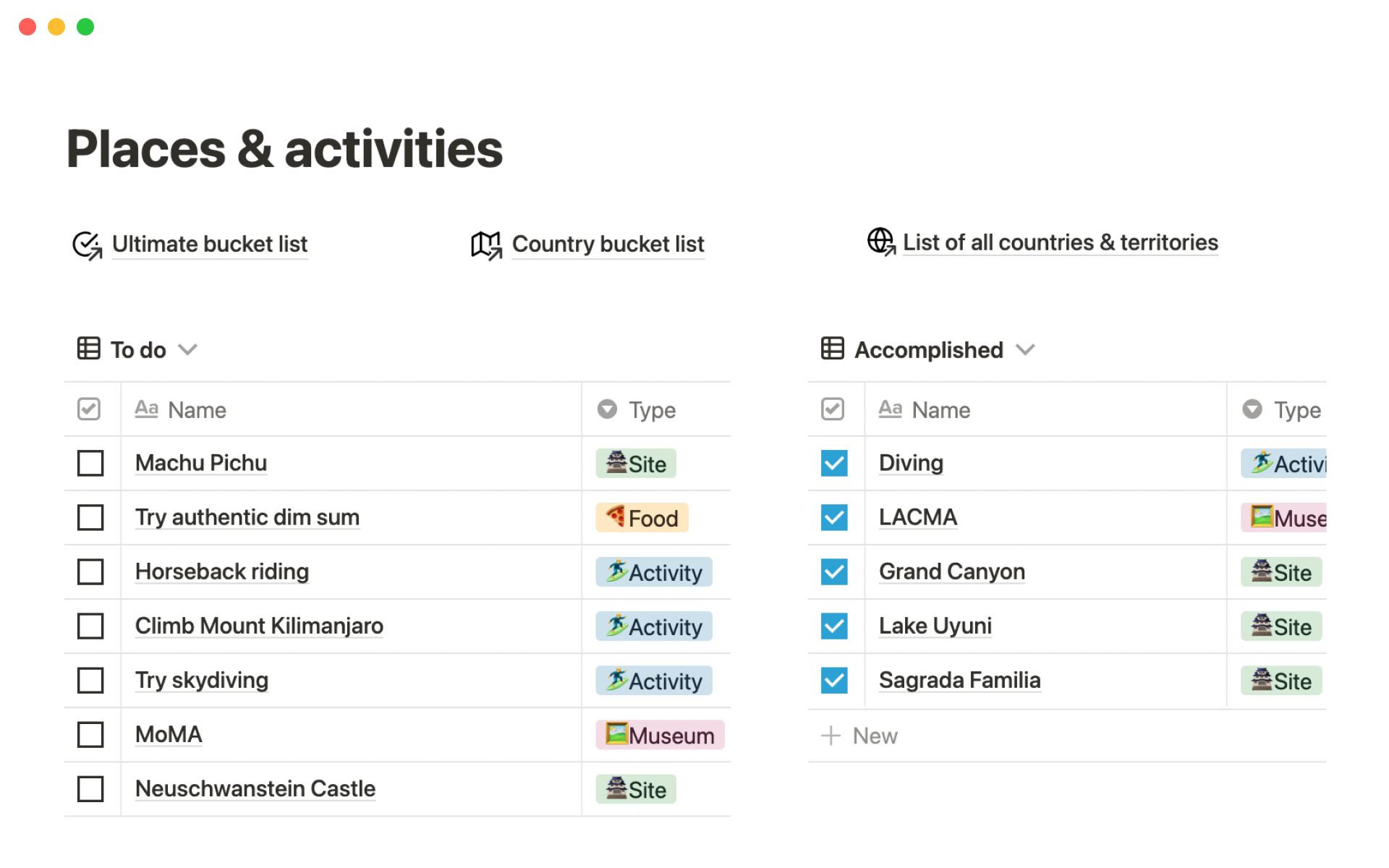
Task: Click the To do table view icon
Action: coord(88,349)
